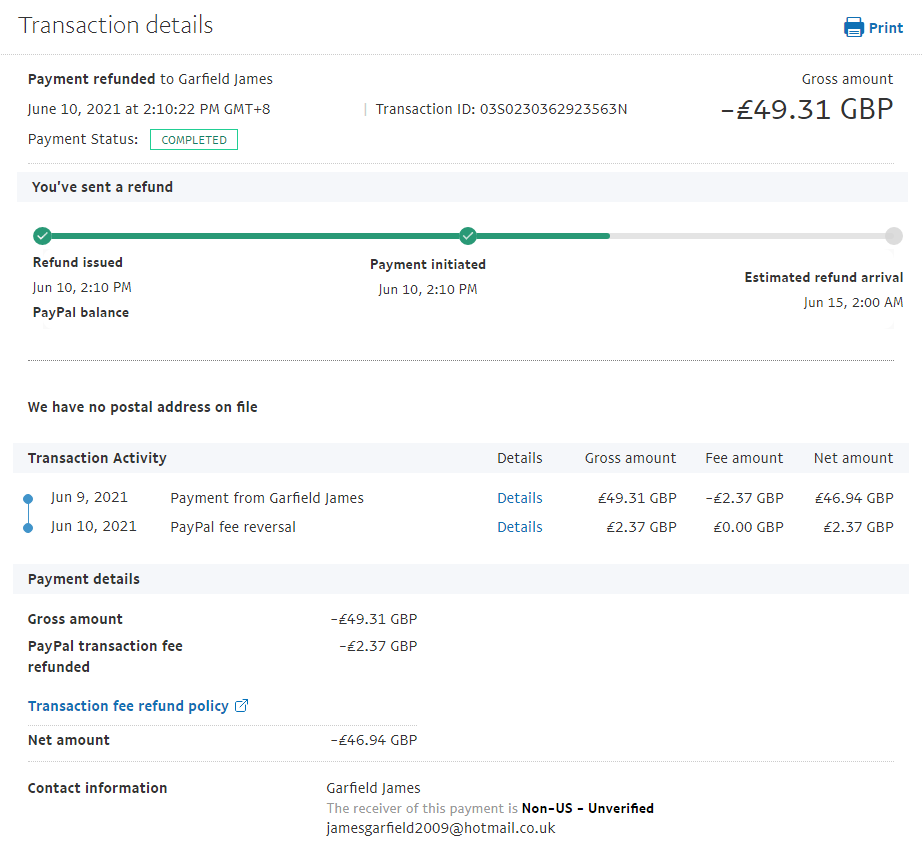Image resolution: width=923 pixels, height=856 pixels.
Task: Click the Net amount column header
Action: tap(853, 458)
